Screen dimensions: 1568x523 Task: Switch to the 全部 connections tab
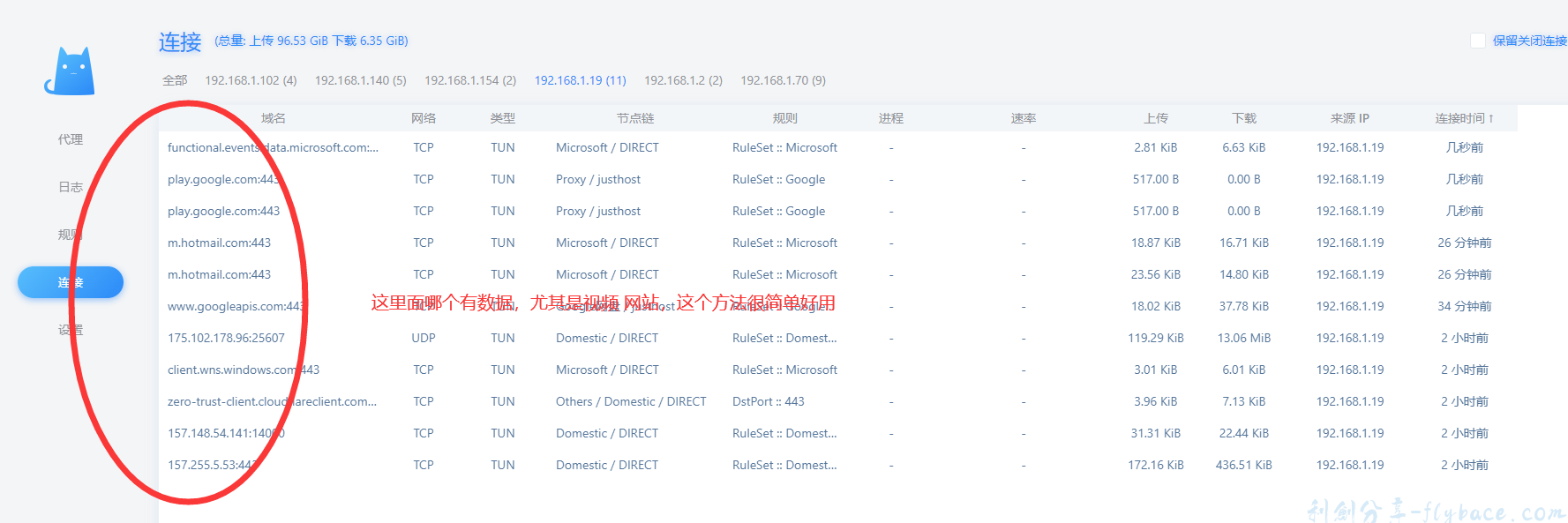point(175,80)
